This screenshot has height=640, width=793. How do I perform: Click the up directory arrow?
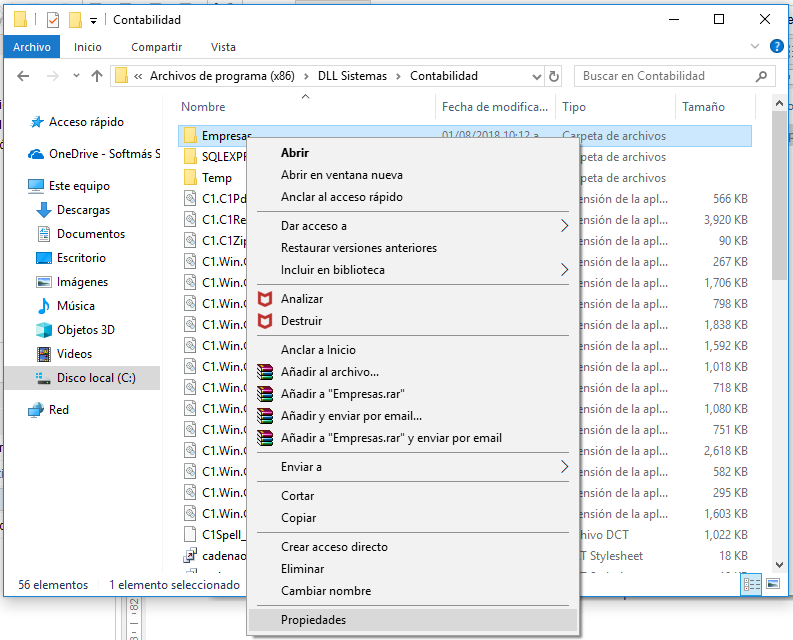click(97, 76)
